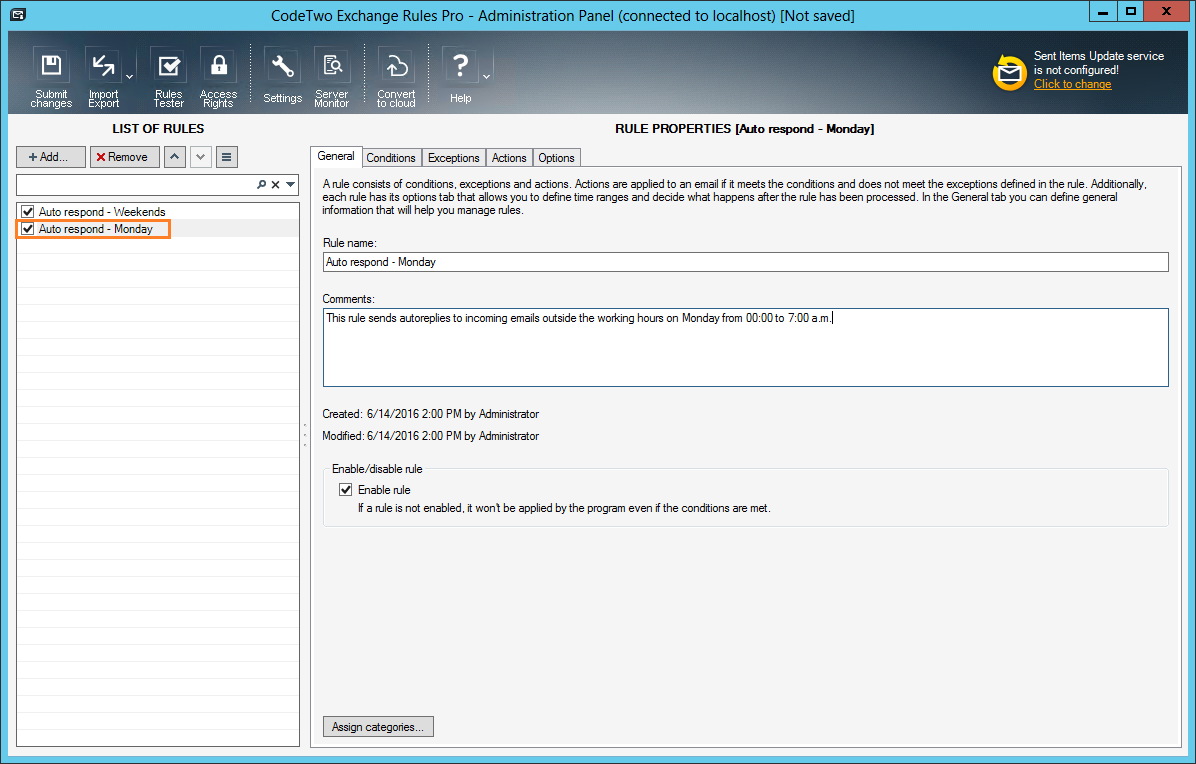Expand the Import Export dropdown arrow
Viewport: 1196px width, 764px height.
130,77
